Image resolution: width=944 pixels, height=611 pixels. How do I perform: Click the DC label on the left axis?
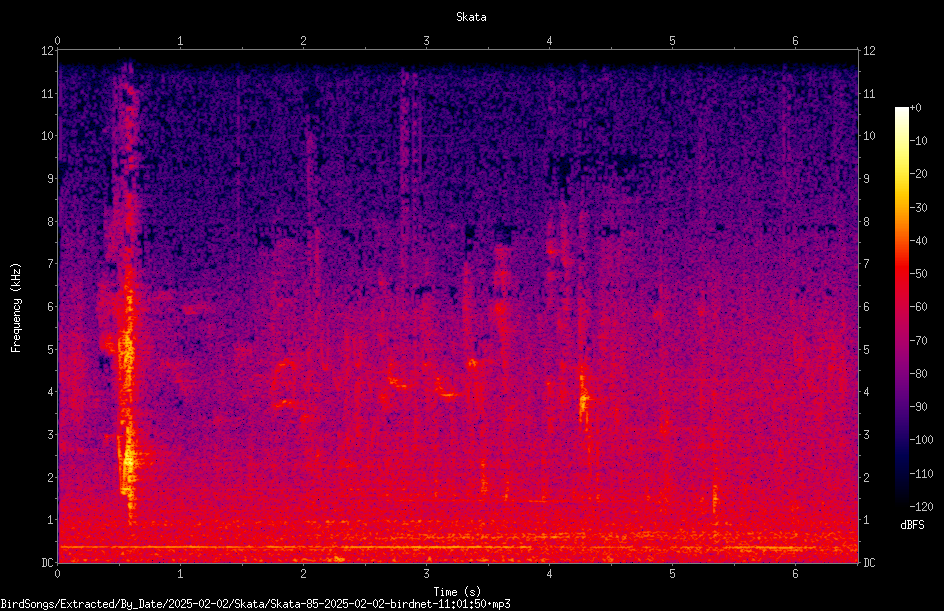pos(47,562)
